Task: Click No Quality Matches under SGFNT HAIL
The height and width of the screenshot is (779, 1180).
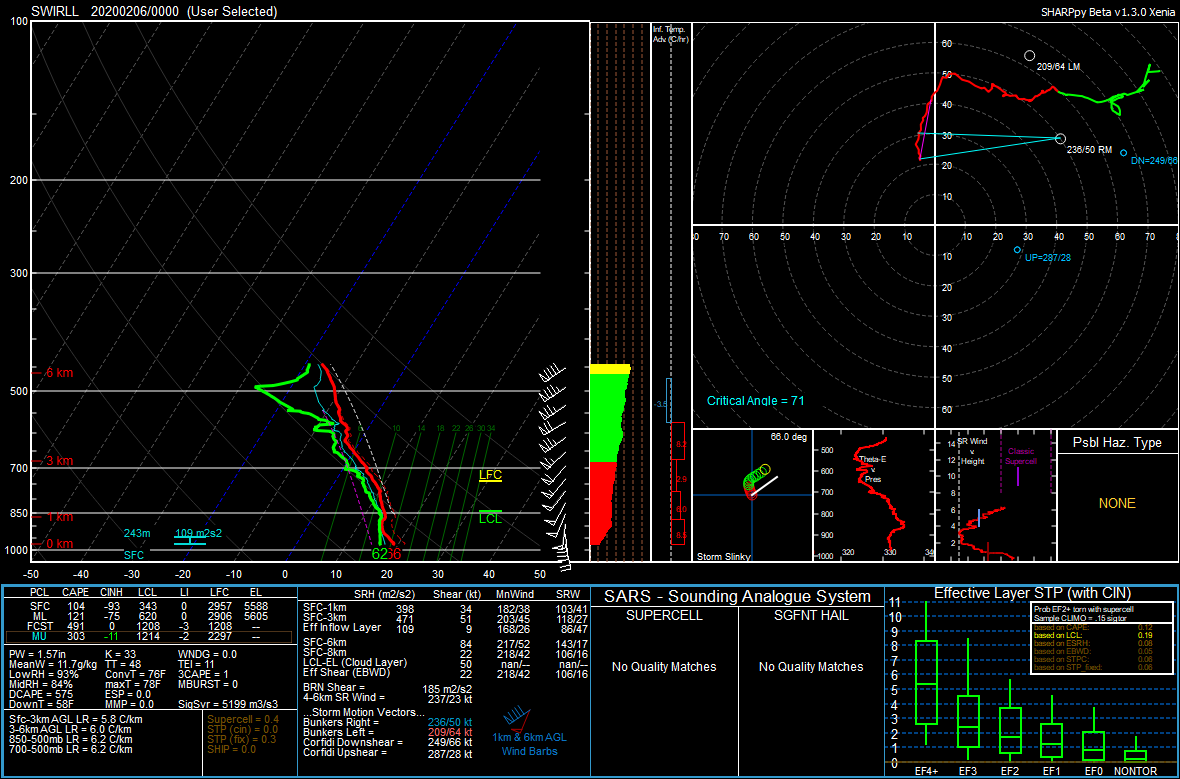Action: (x=811, y=667)
